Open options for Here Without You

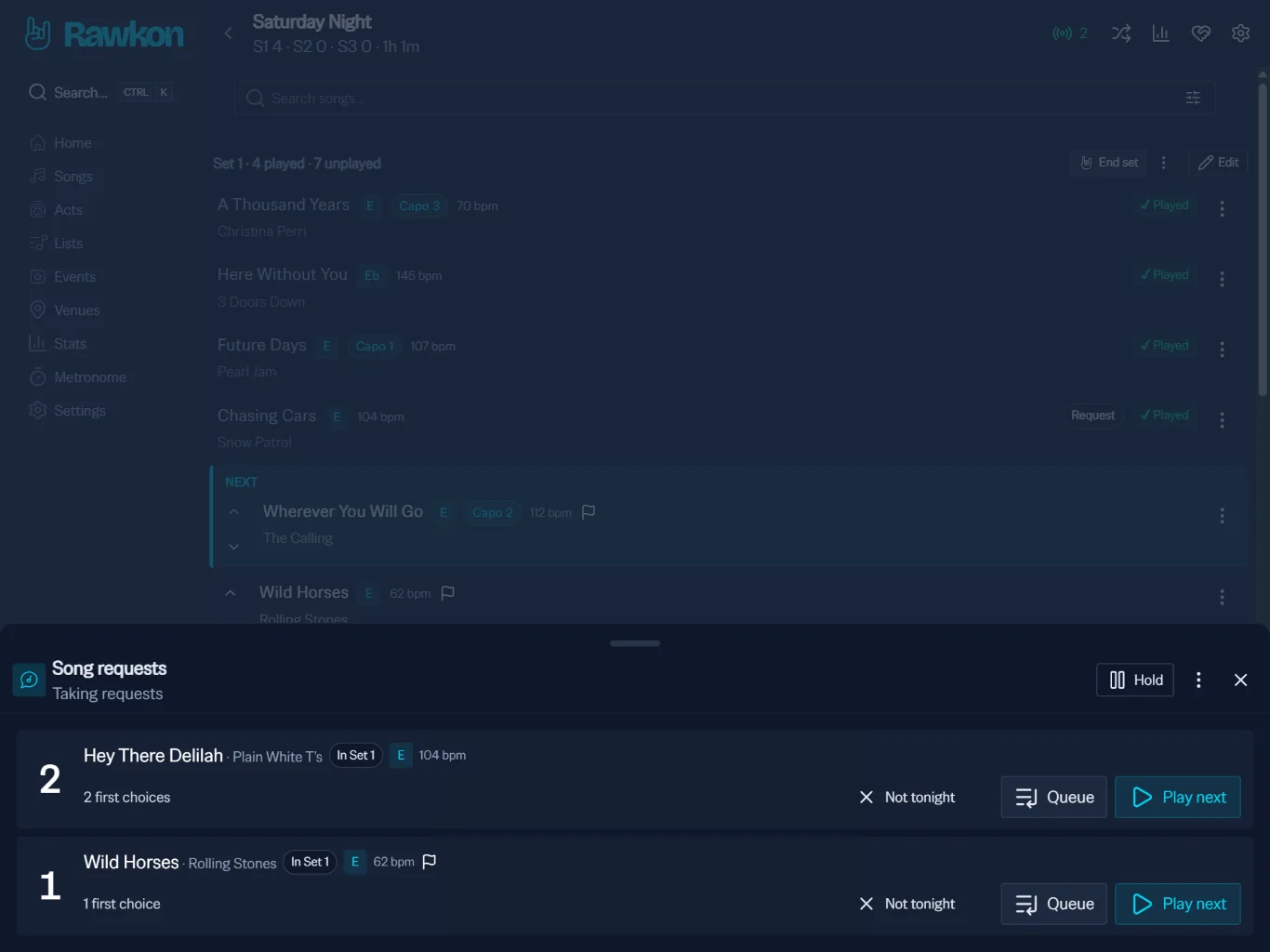click(1222, 279)
